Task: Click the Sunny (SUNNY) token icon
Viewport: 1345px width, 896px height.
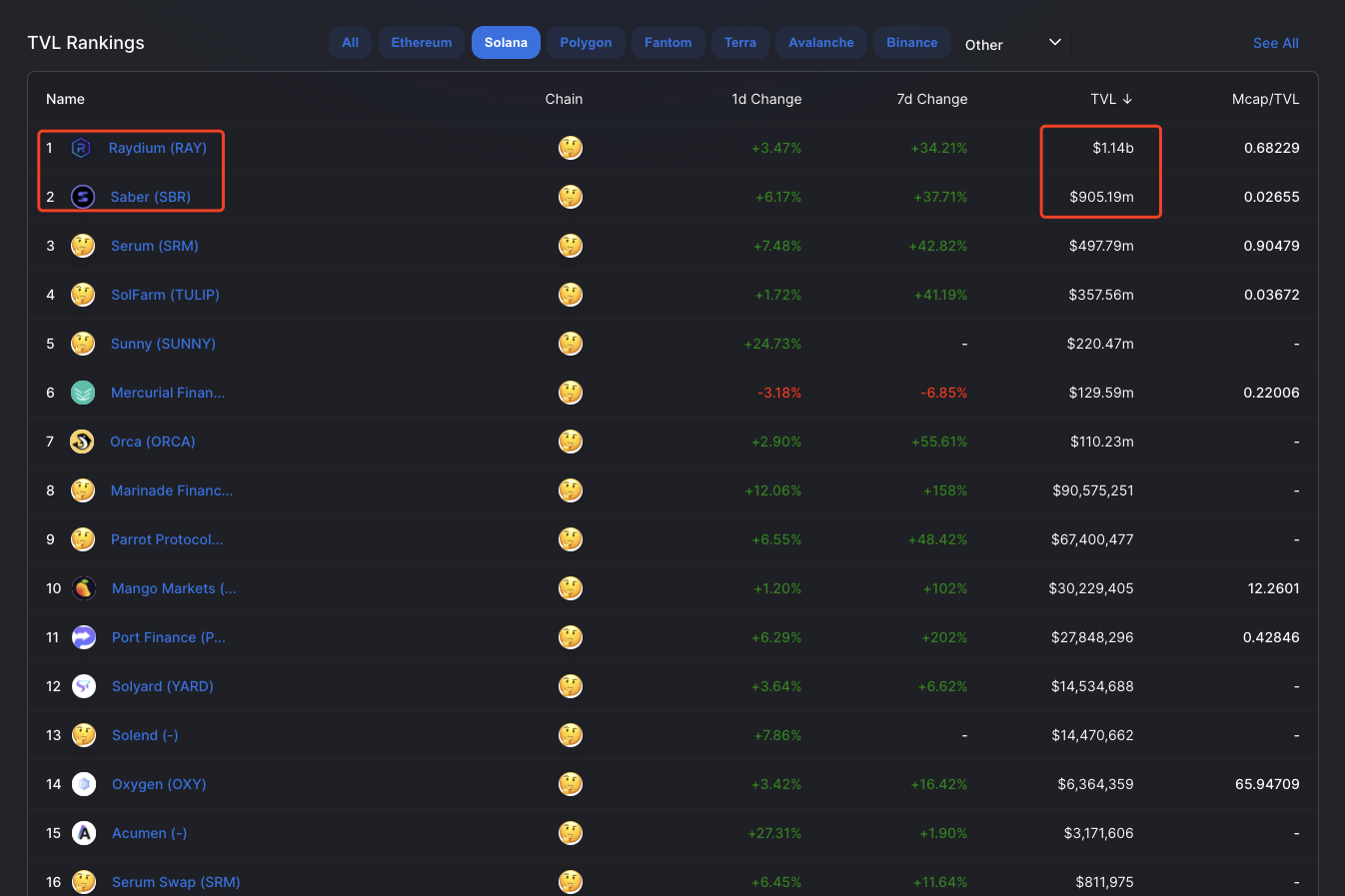Action: [83, 344]
